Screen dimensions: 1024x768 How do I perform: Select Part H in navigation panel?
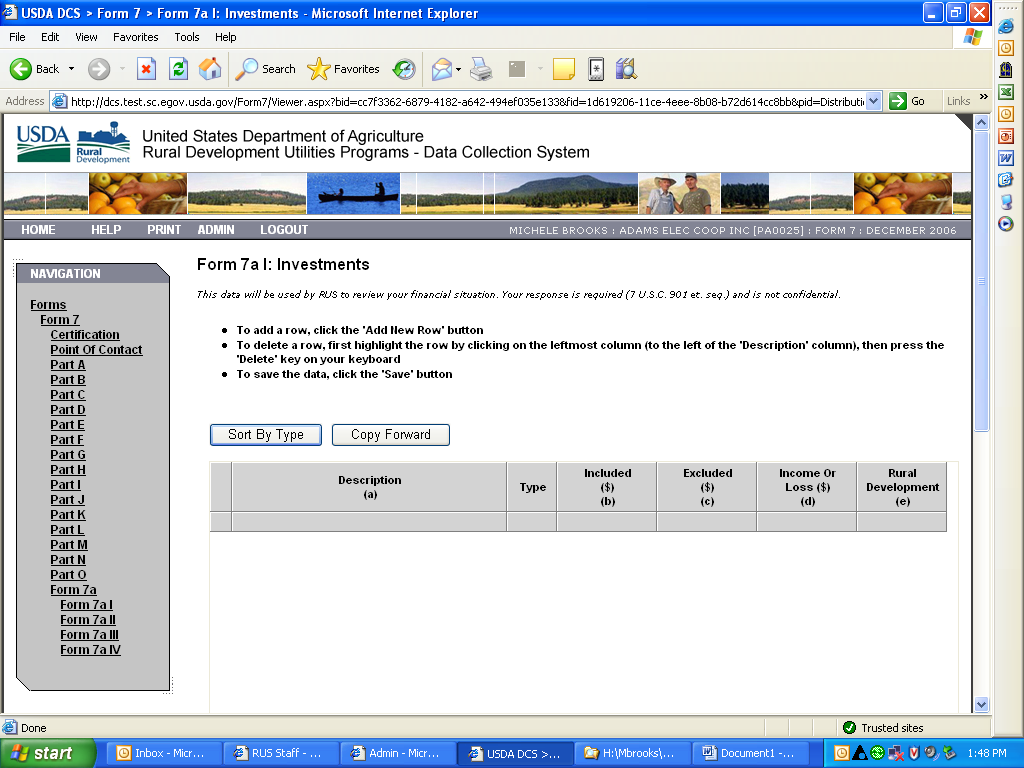click(68, 470)
